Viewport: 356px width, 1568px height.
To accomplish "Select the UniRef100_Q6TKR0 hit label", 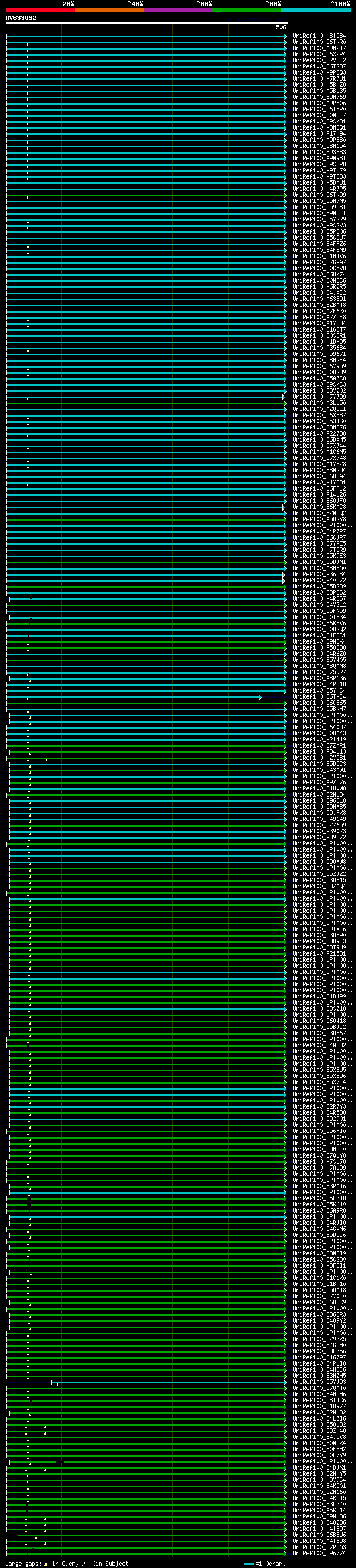I will tap(319, 42).
